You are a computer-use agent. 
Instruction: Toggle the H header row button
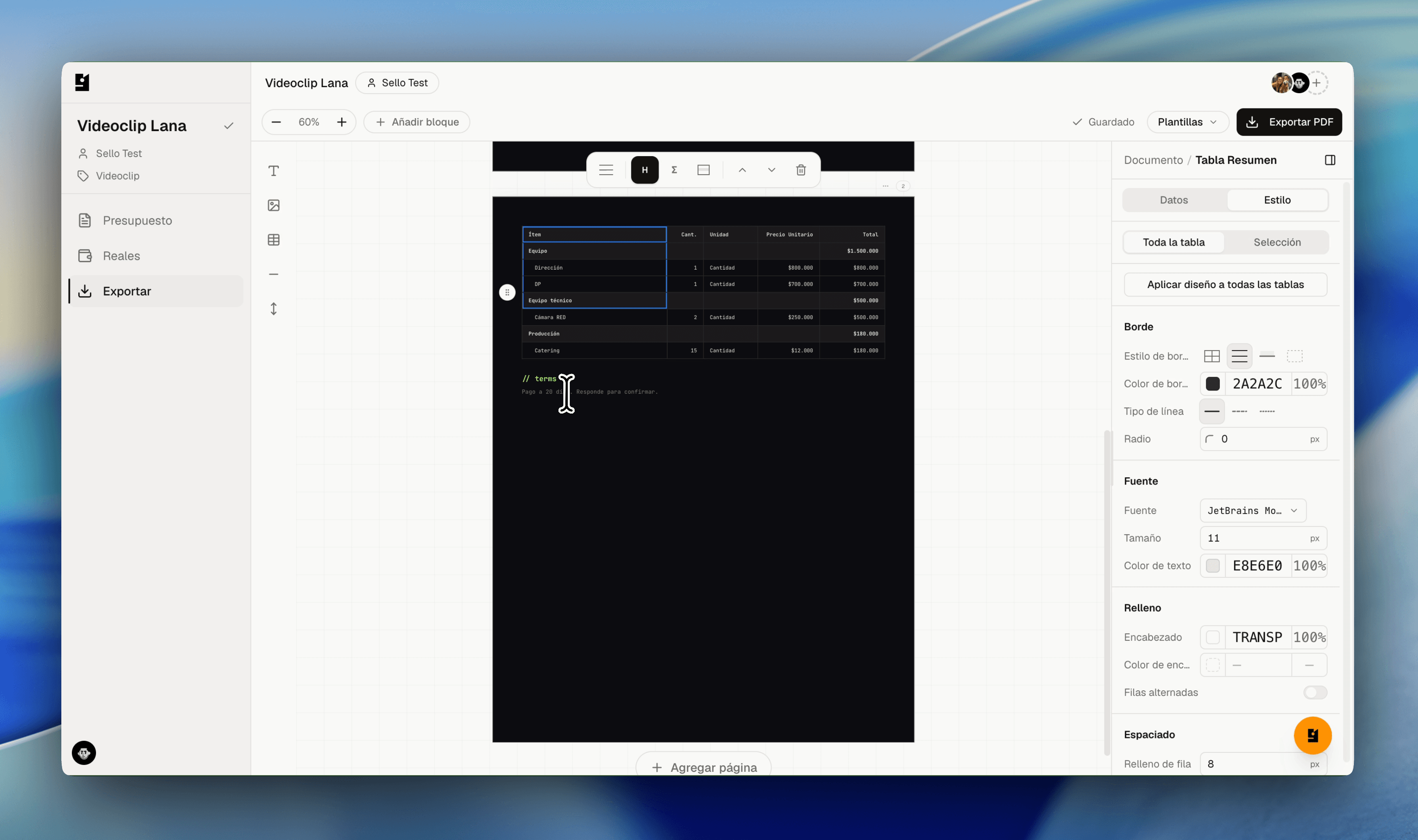pos(645,170)
